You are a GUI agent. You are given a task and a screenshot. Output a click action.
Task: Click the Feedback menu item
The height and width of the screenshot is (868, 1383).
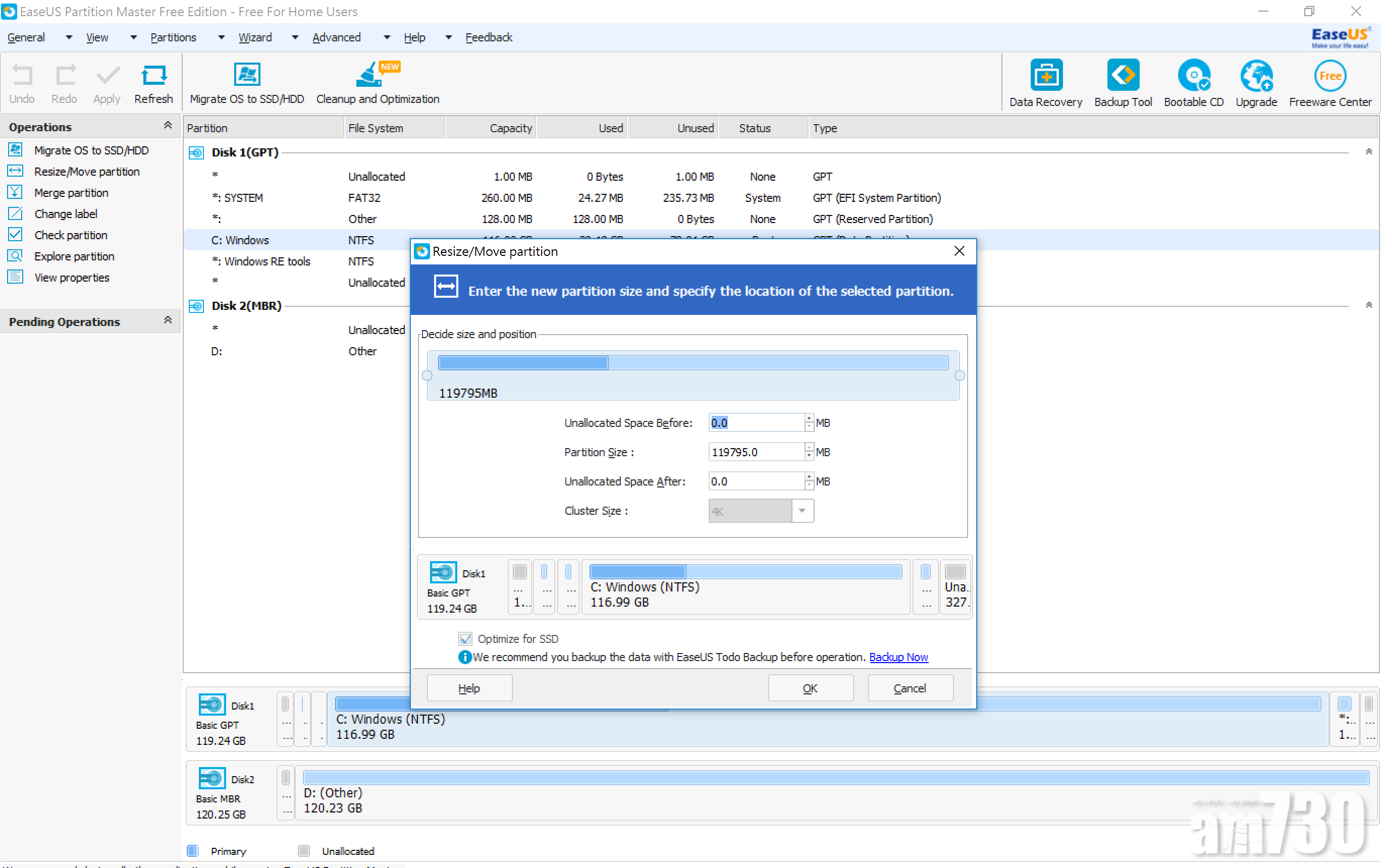pos(489,37)
